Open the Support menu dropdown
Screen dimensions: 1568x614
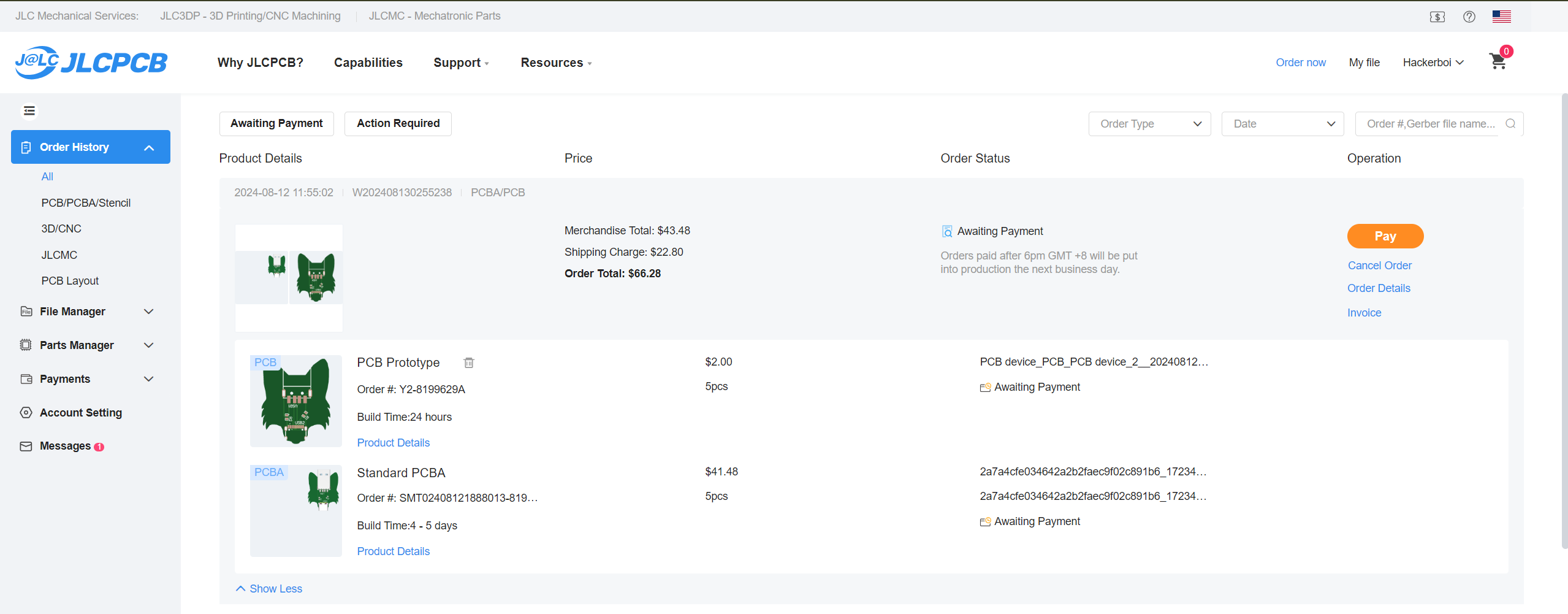coord(461,63)
